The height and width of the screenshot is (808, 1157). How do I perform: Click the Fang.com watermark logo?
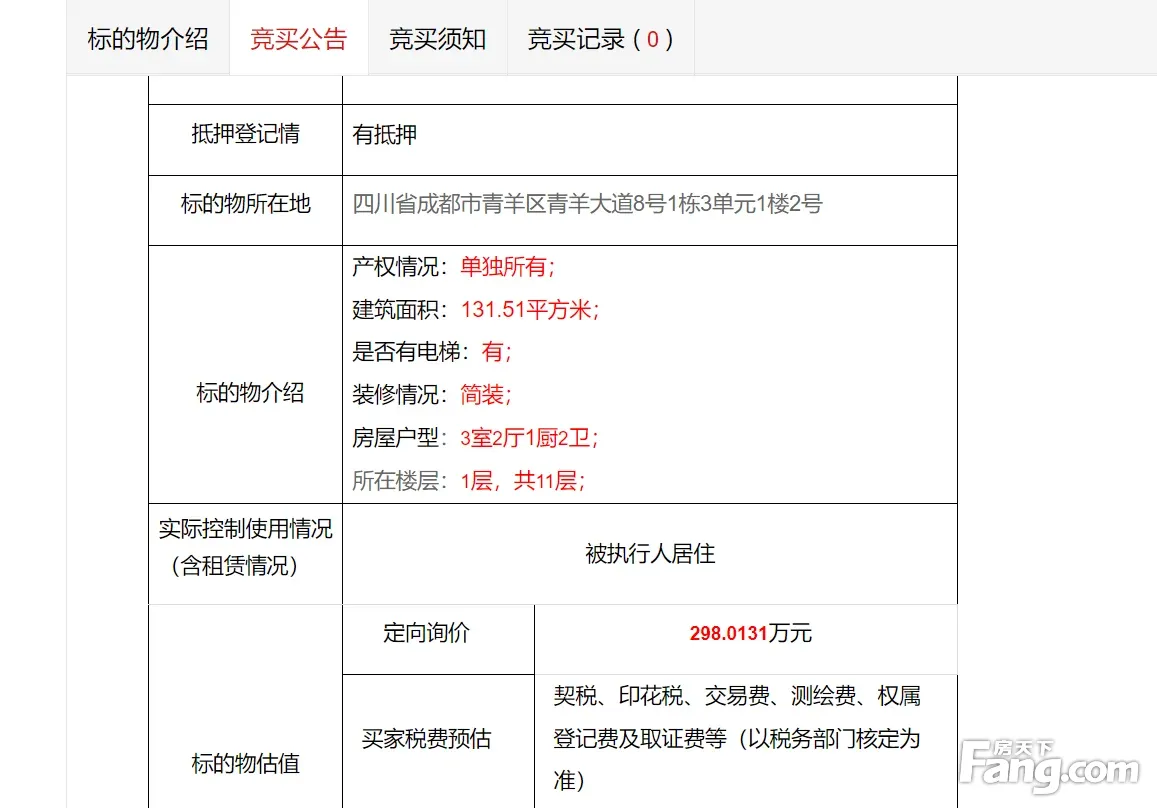click(x=1049, y=766)
